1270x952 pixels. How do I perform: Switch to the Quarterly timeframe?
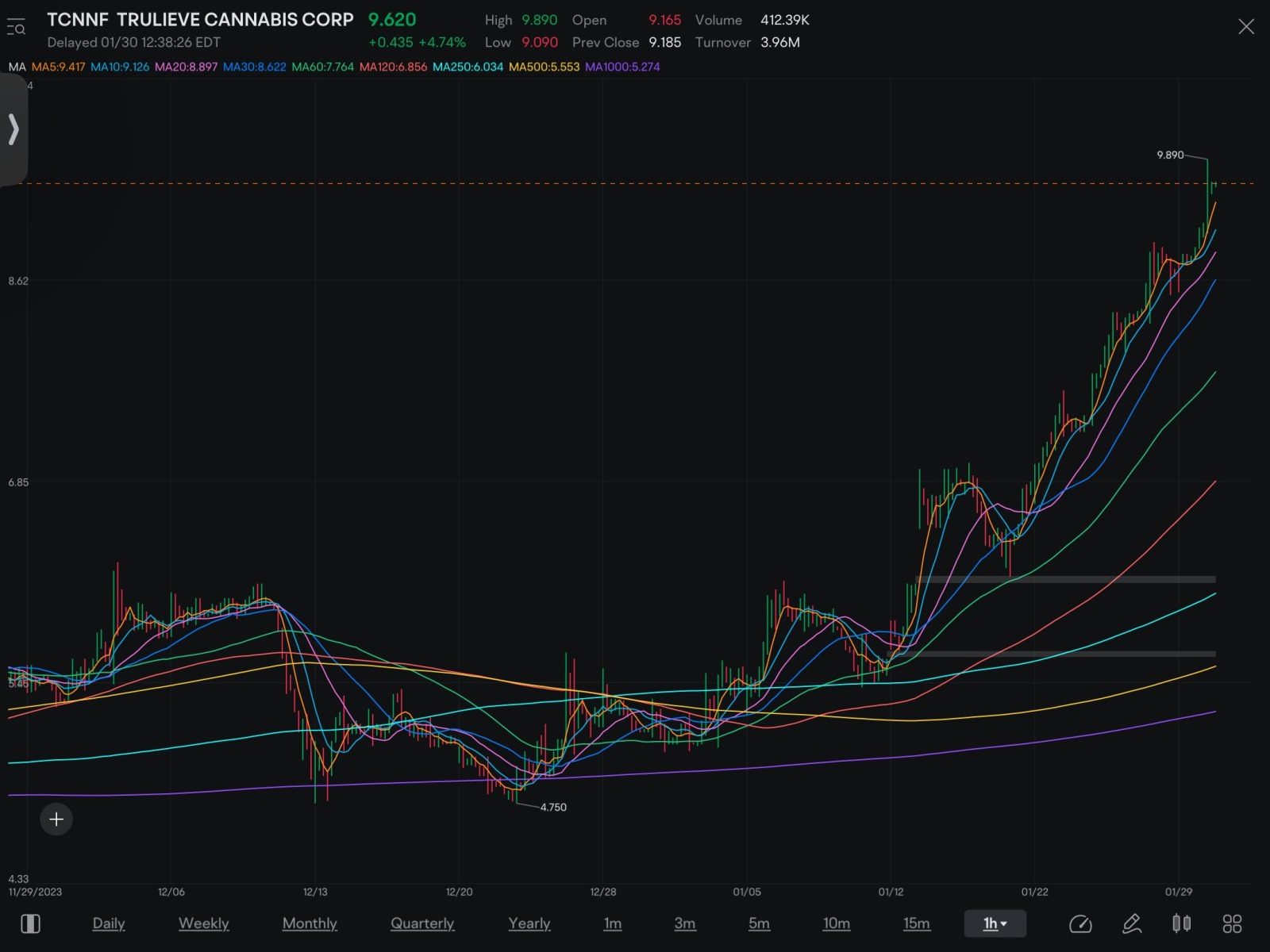(x=422, y=923)
